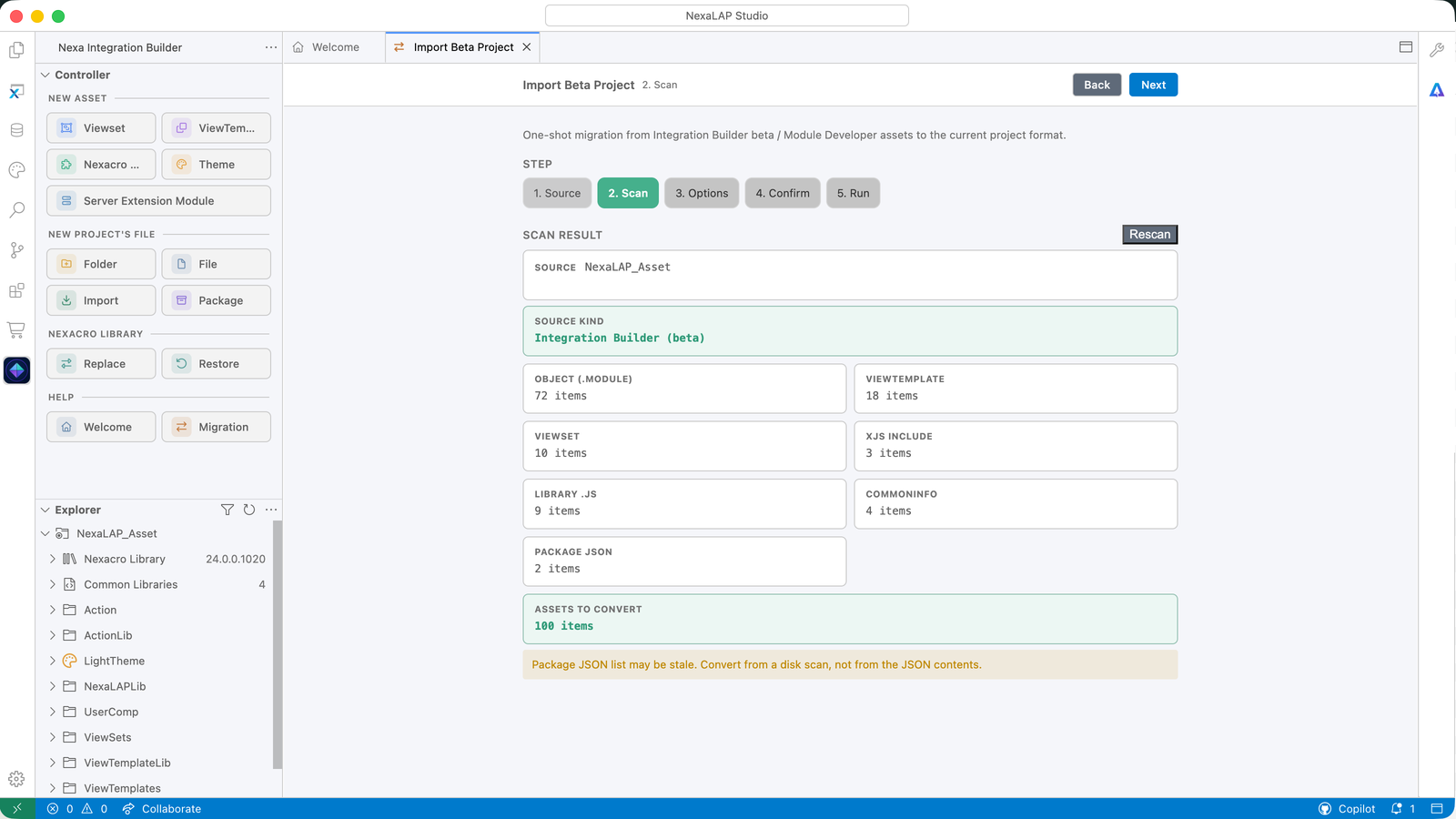This screenshot has height=819, width=1456.
Task: Expand the LightTheme node
Action: pyautogui.click(x=52, y=661)
